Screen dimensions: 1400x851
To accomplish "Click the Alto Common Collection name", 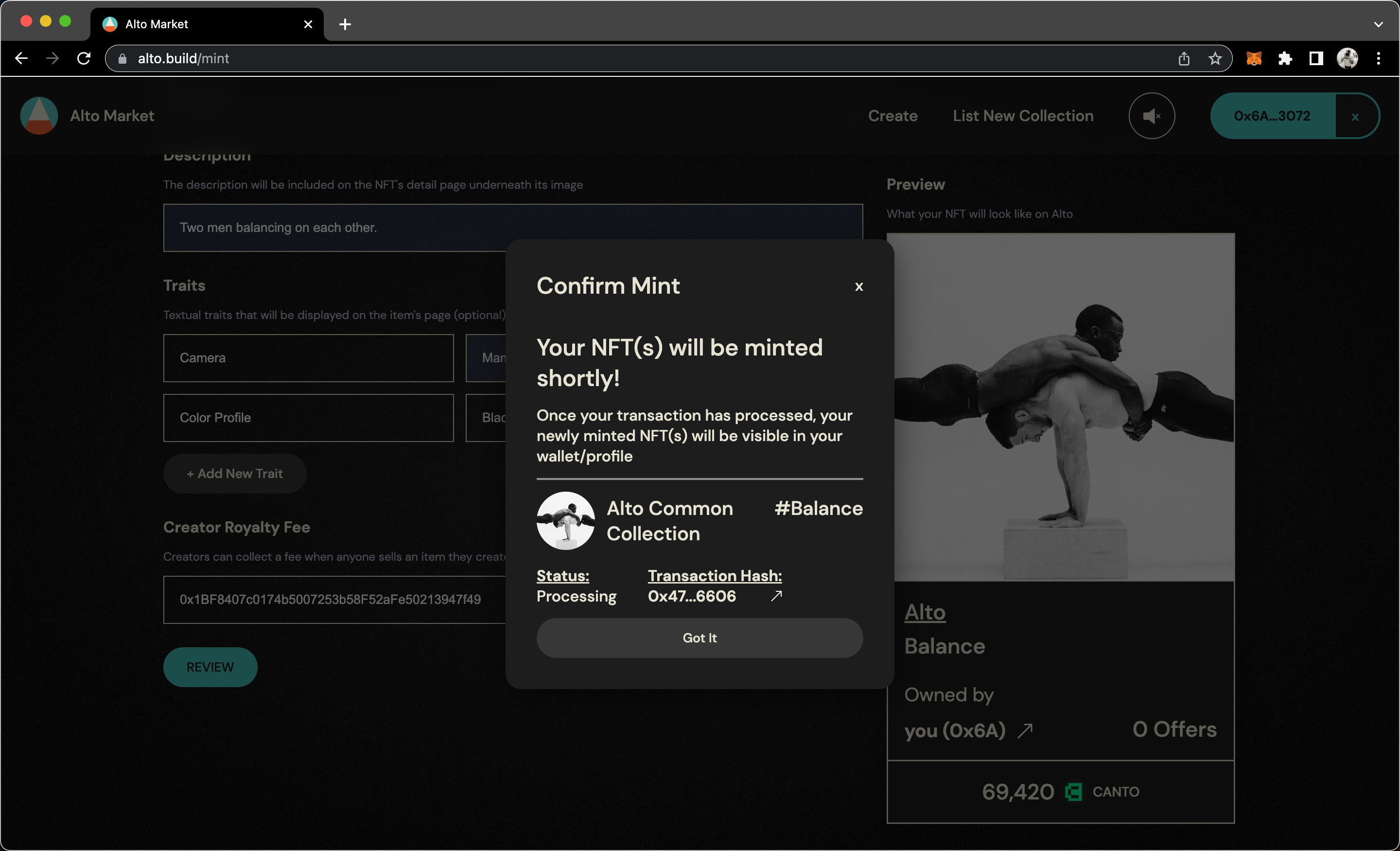I will pyautogui.click(x=670, y=521).
